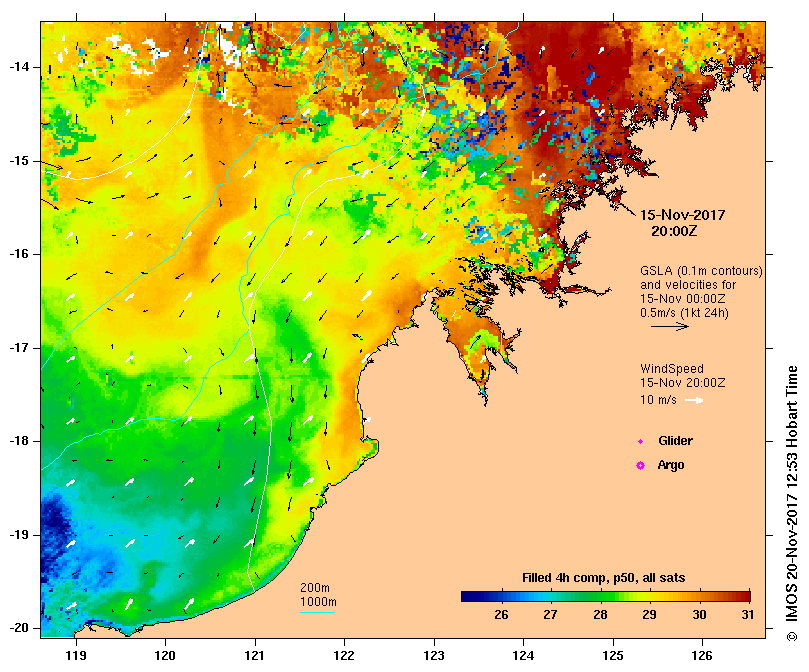The height and width of the screenshot is (672, 809).
Task: Click the date label 15-Nov-2017
Action: click(683, 215)
